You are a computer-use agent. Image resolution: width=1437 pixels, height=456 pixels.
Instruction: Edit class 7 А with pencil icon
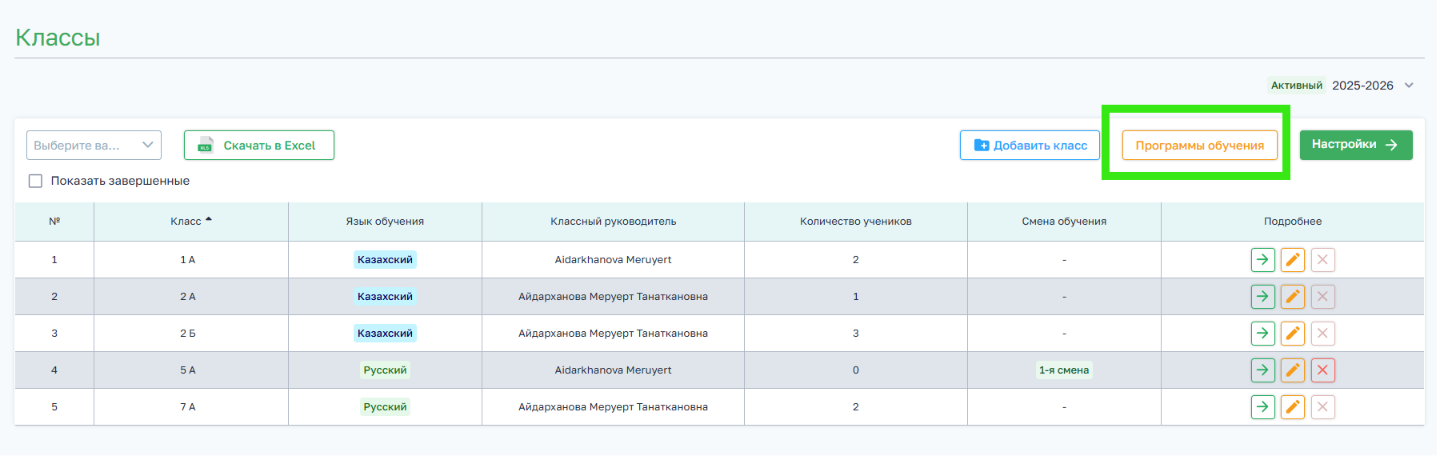(1293, 407)
